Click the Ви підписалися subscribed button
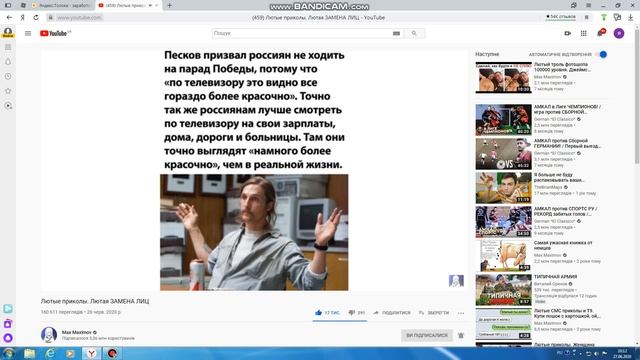 click(427, 335)
